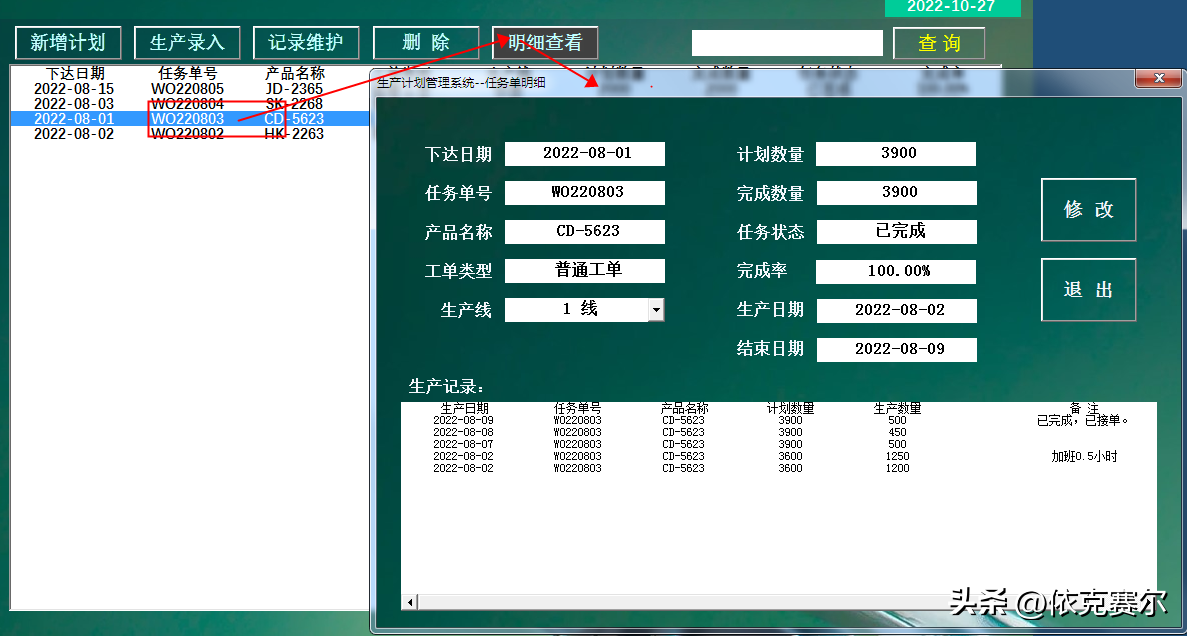Viewport: 1187px width, 636px height.
Task: Click 任务单号 column header in main list
Action: (x=188, y=73)
